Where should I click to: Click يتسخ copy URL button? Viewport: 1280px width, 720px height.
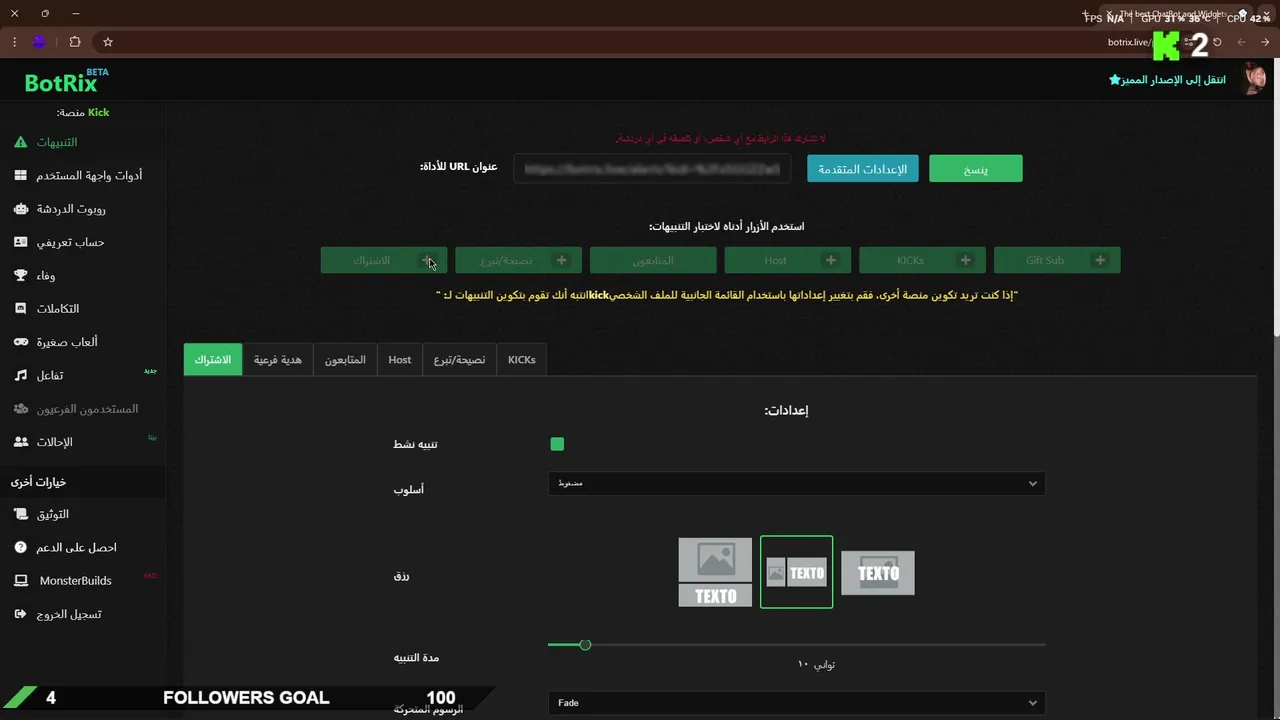(x=976, y=169)
